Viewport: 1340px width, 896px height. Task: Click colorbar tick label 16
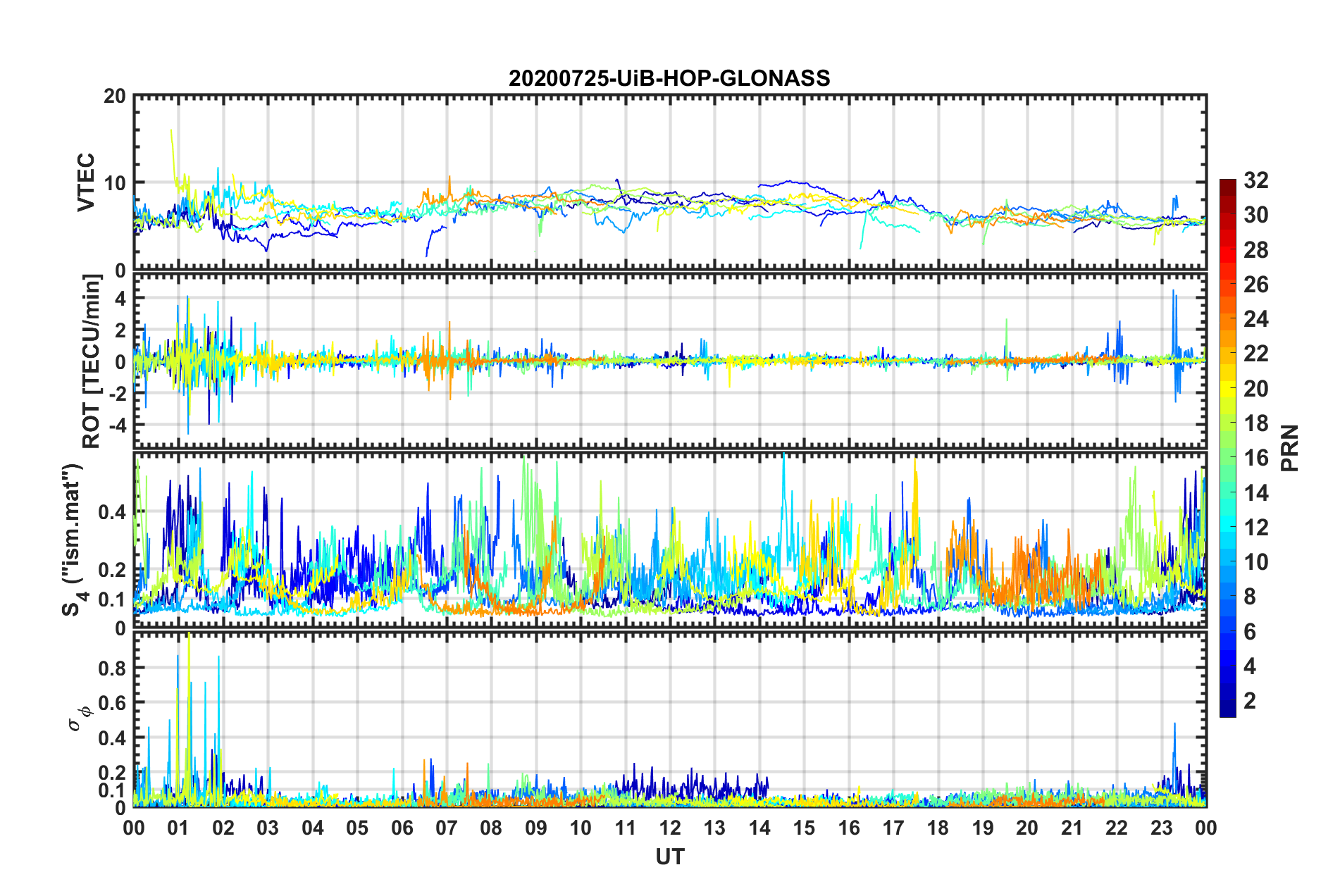pyautogui.click(x=1255, y=458)
